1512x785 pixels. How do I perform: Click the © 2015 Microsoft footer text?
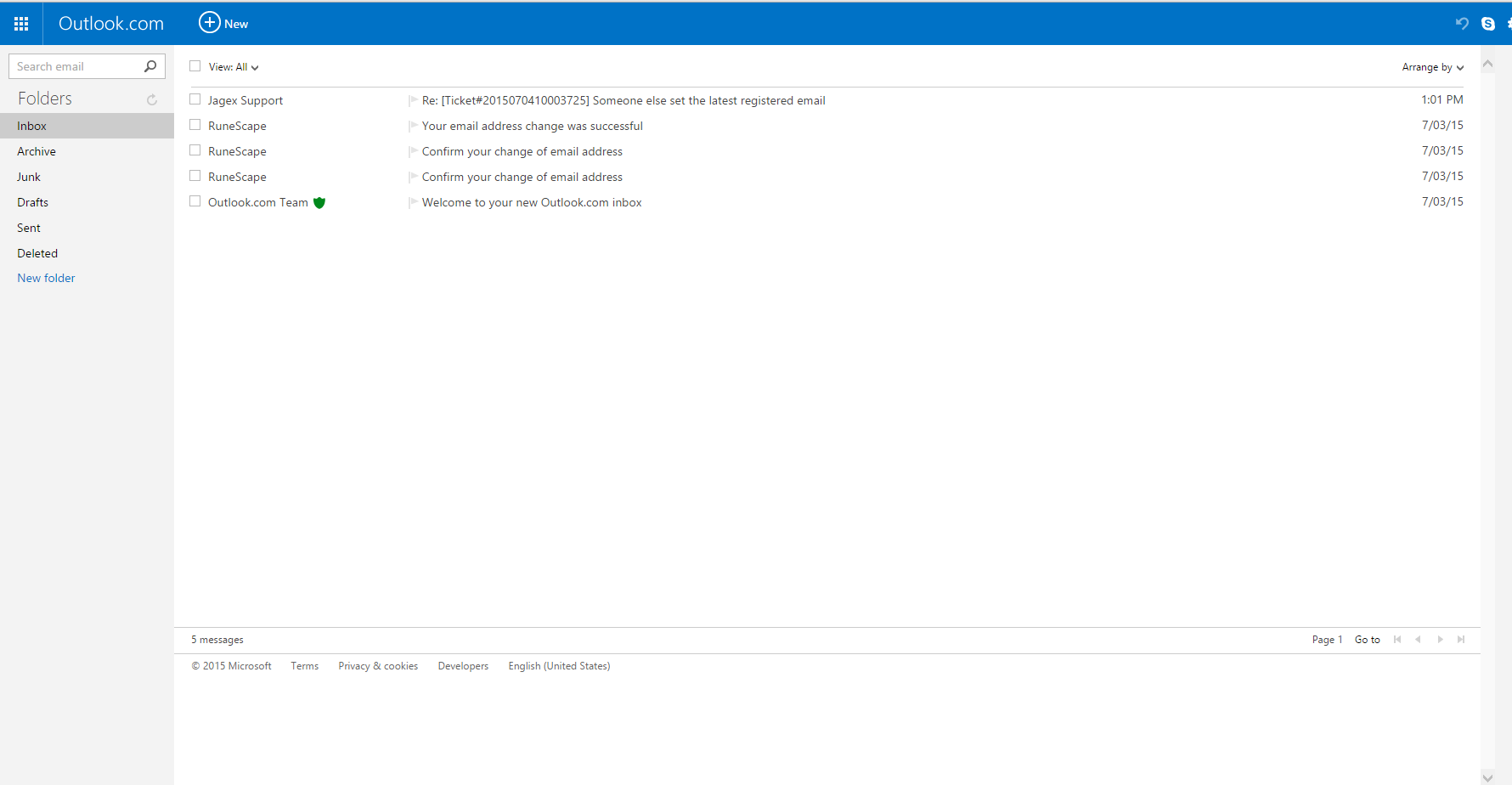(x=232, y=666)
